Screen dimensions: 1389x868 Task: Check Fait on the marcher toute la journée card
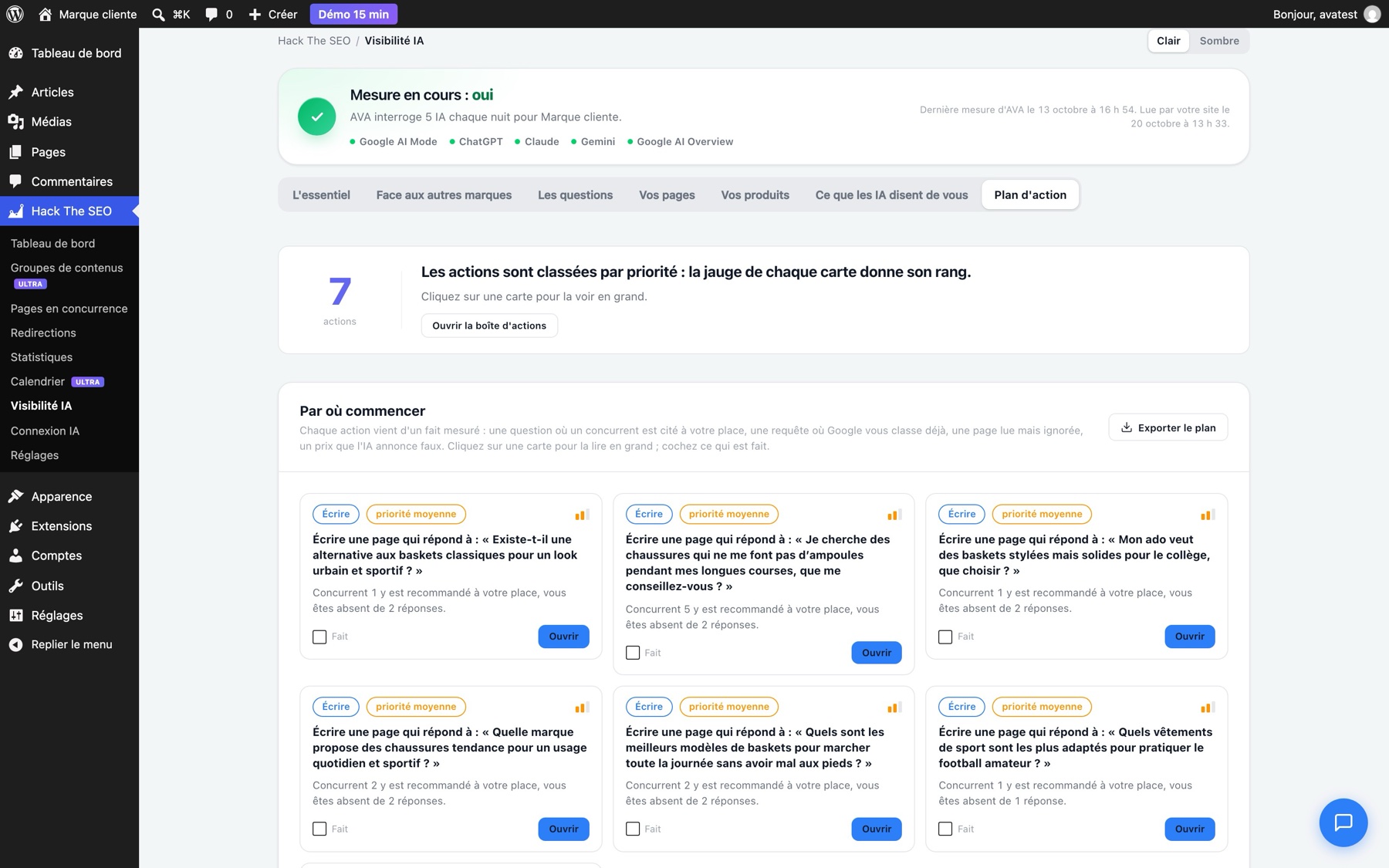pos(633,829)
